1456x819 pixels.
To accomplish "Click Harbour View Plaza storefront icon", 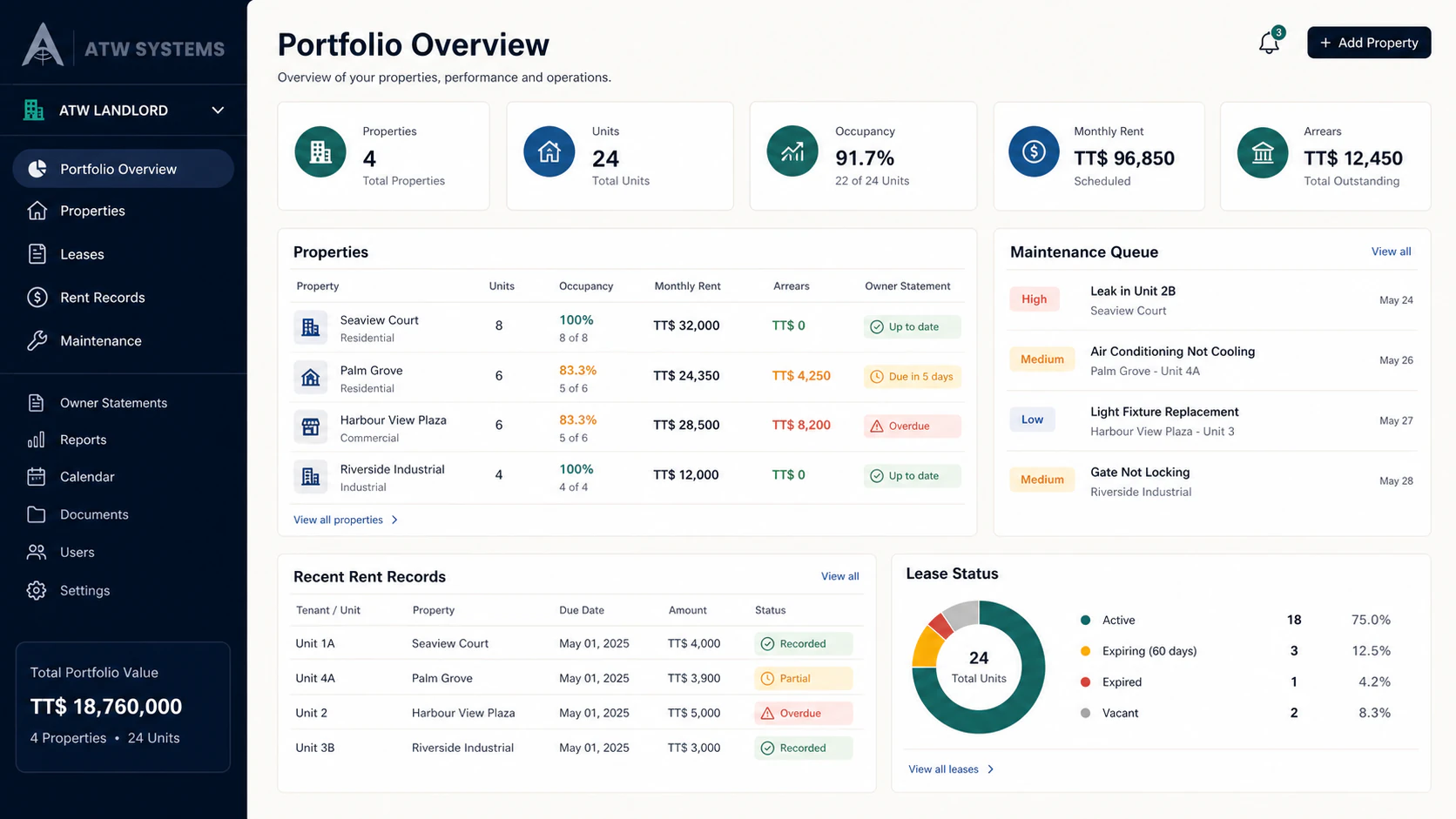I will (310, 426).
